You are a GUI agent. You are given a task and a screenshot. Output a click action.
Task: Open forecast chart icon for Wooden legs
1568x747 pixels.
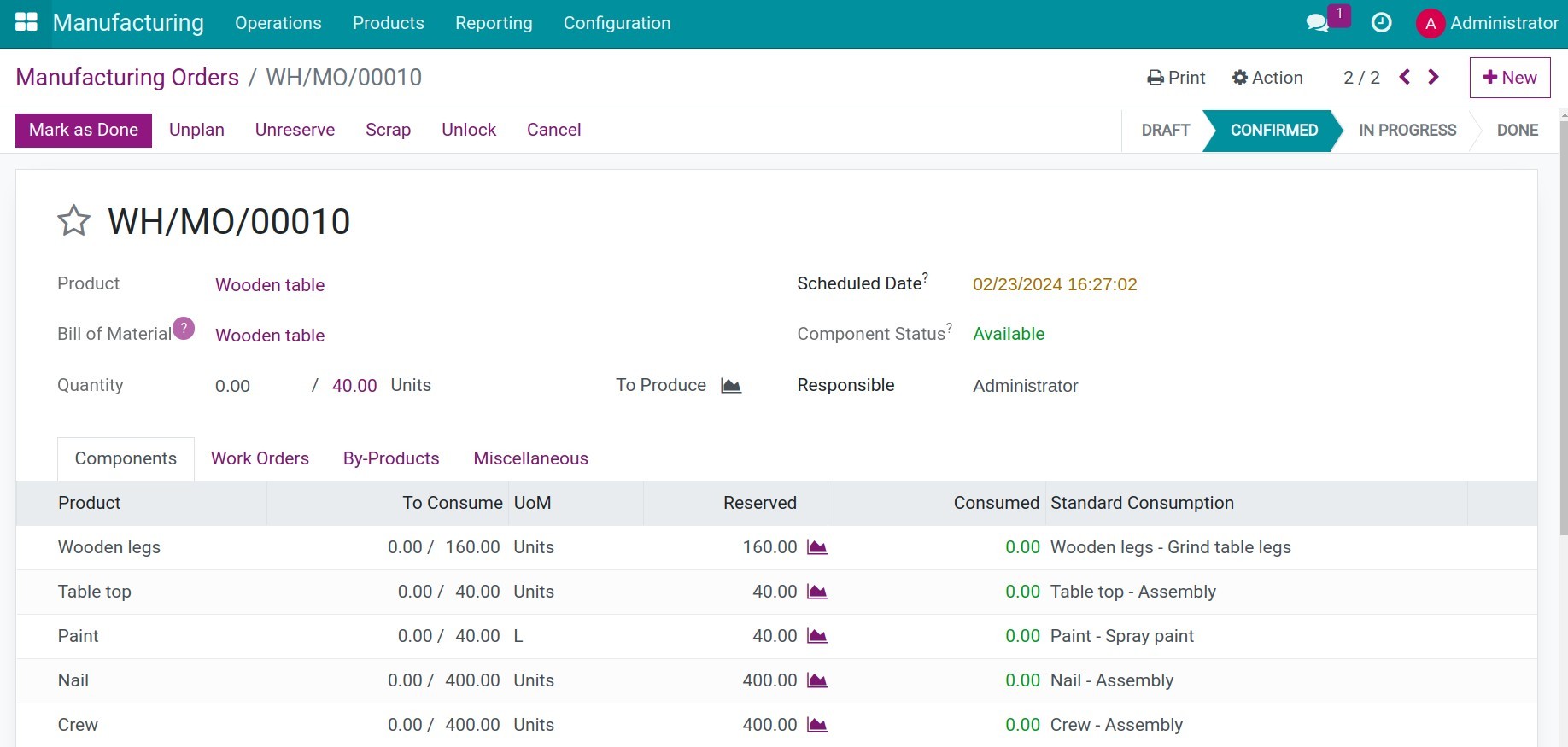click(817, 547)
